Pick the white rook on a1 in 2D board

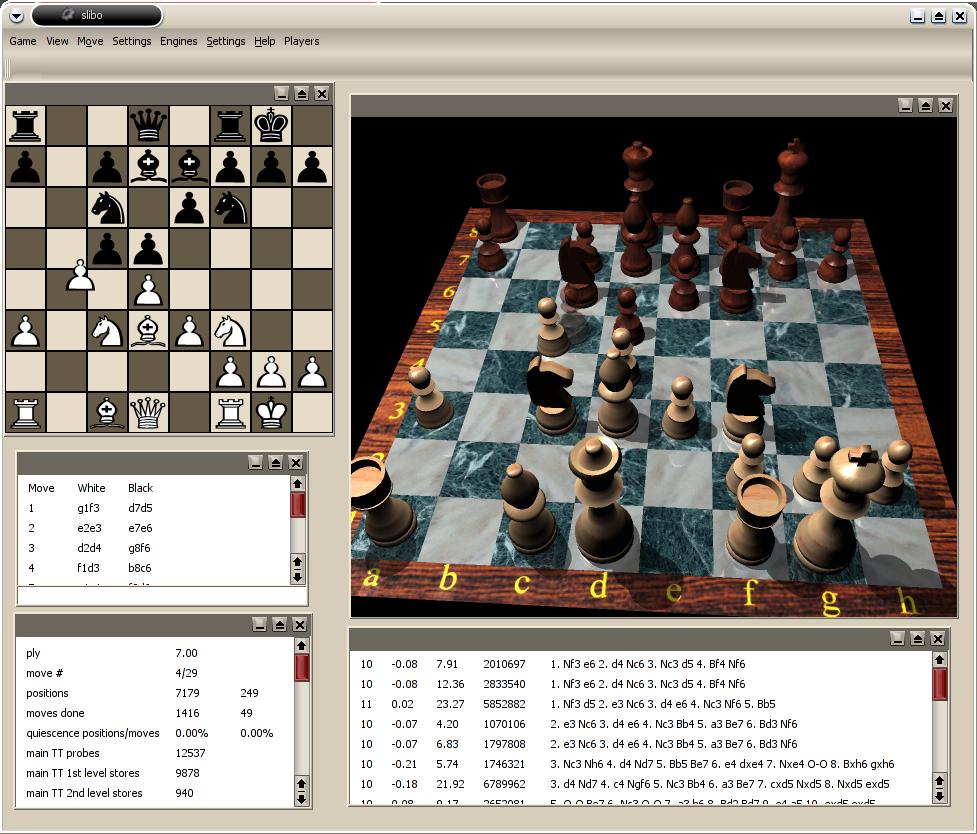25,412
